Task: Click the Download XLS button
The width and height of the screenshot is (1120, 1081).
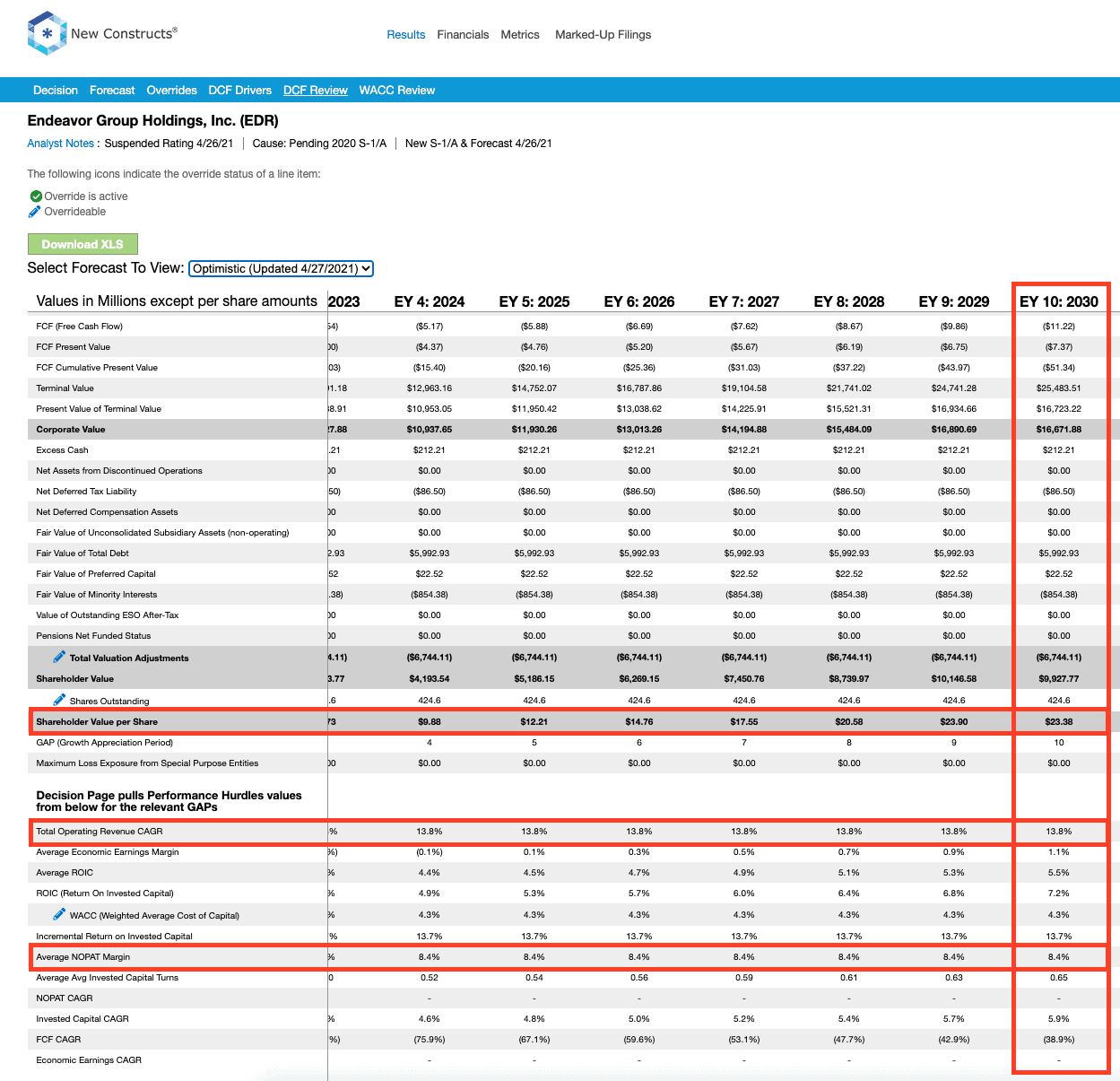Action: 82,244
